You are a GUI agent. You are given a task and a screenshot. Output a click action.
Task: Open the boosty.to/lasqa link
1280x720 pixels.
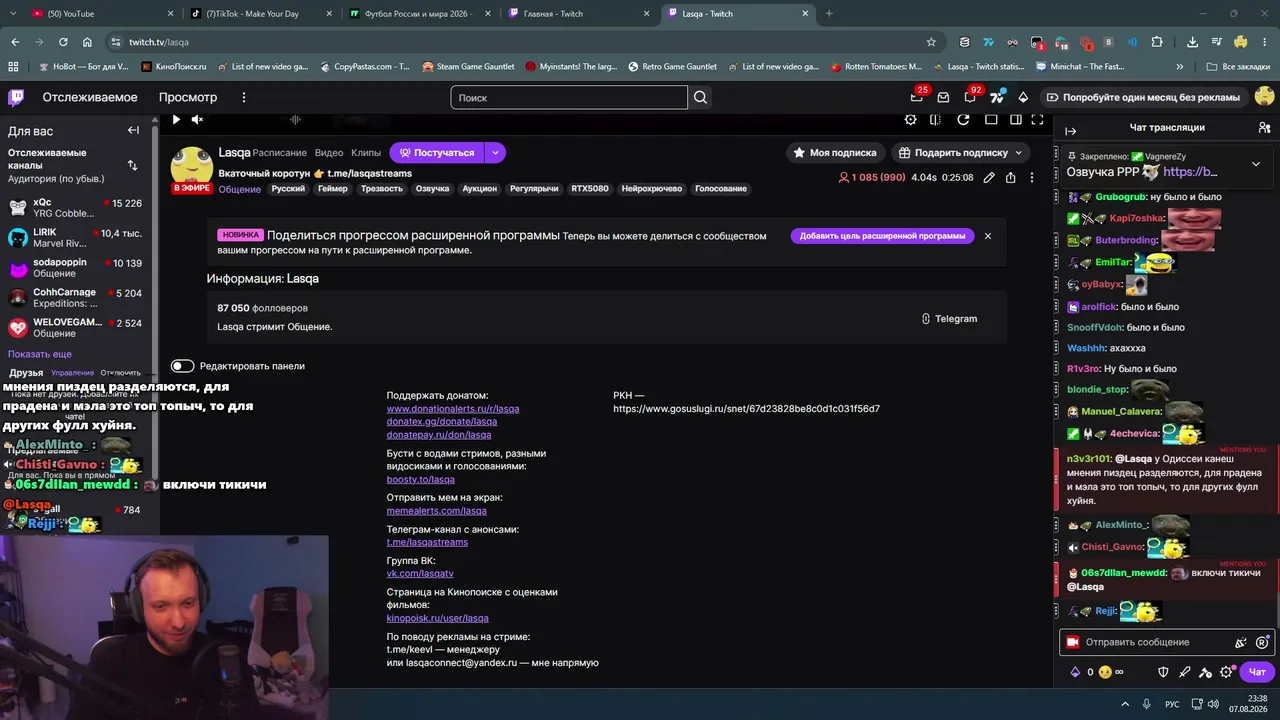(x=421, y=479)
